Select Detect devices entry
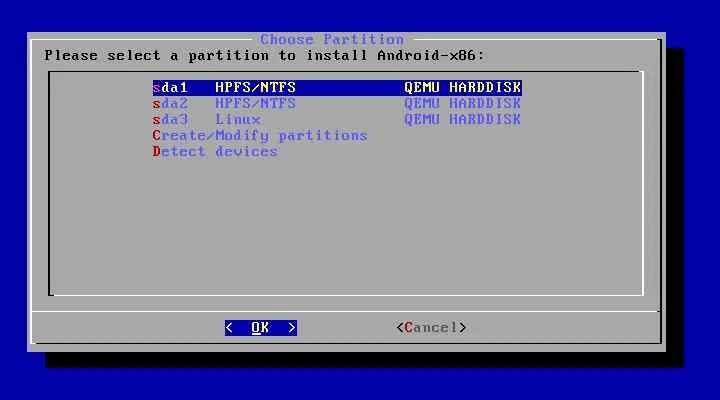 [x=215, y=152]
